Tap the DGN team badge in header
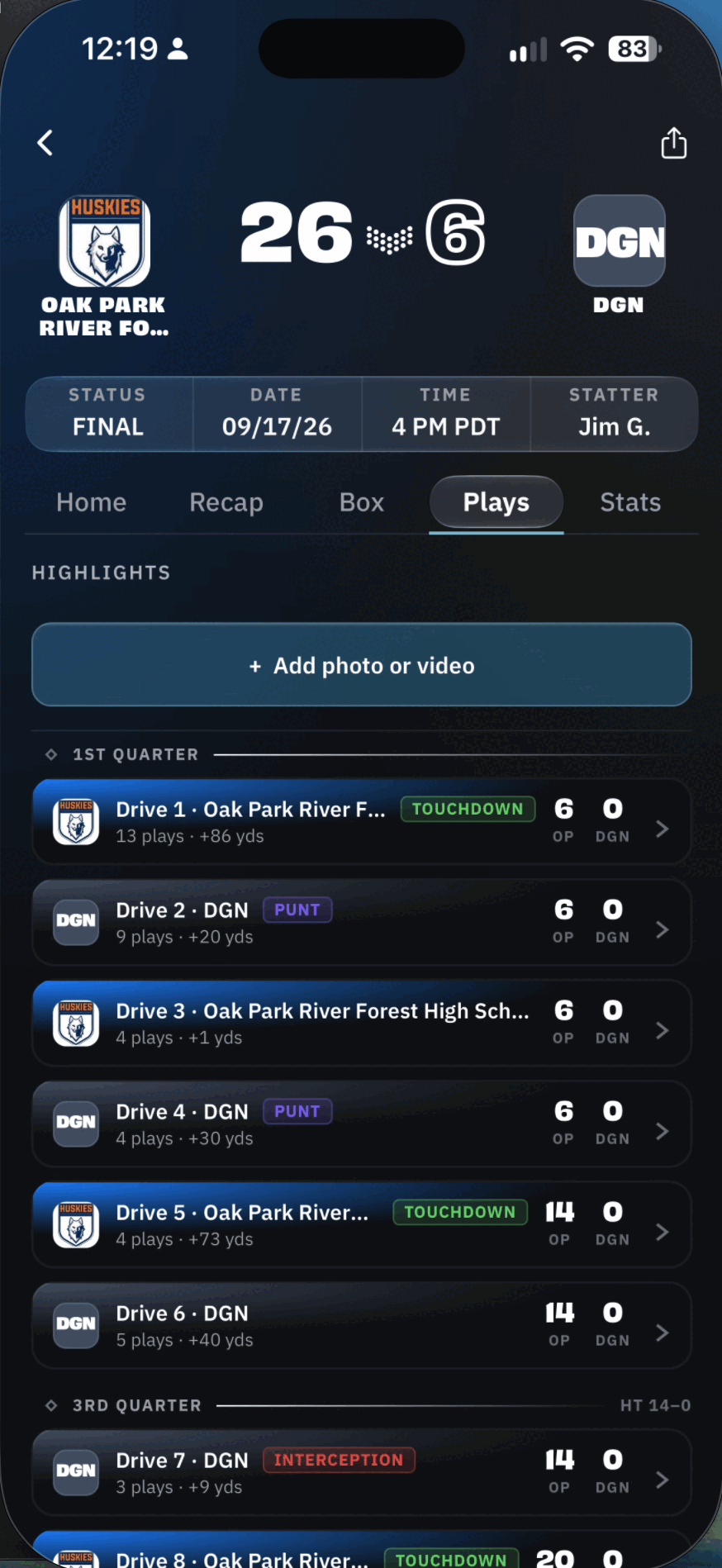The height and width of the screenshot is (1568, 722). [x=620, y=240]
